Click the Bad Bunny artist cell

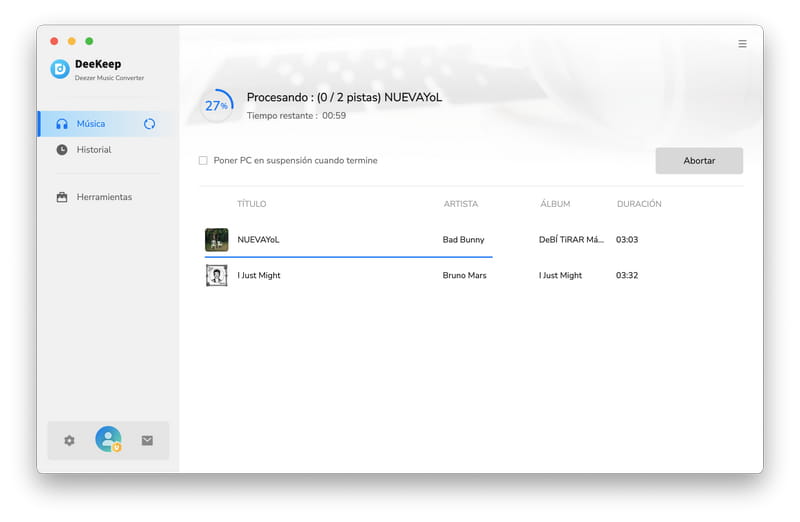[x=463, y=240]
